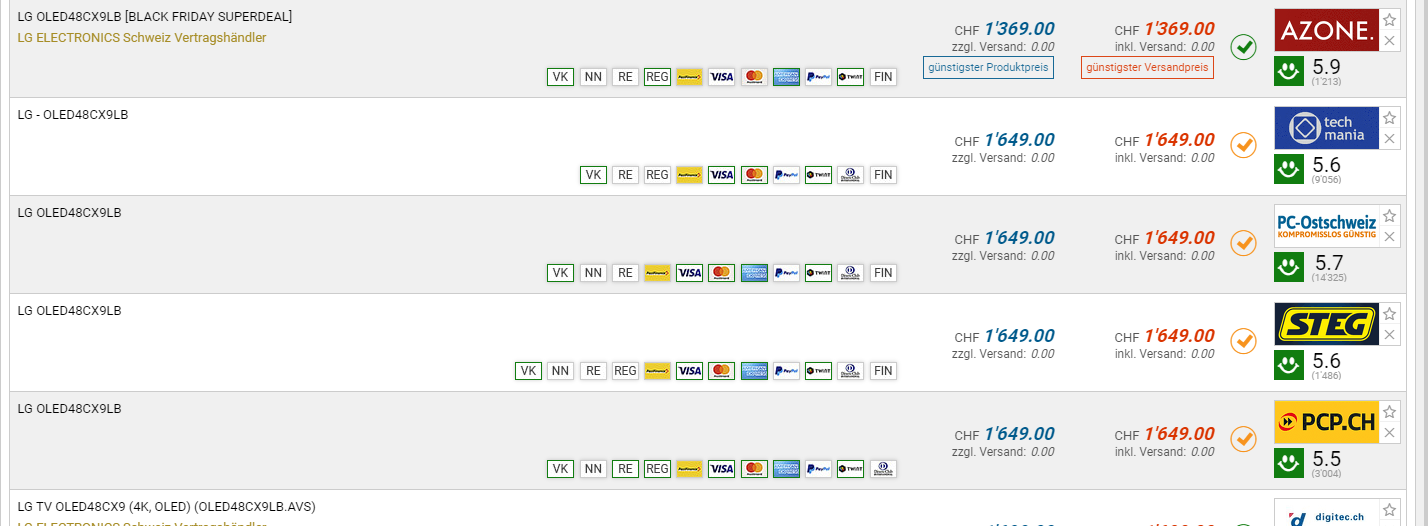Click the Mastercard icon in the STEG offer
The width and height of the screenshot is (1428, 526).
point(721,371)
